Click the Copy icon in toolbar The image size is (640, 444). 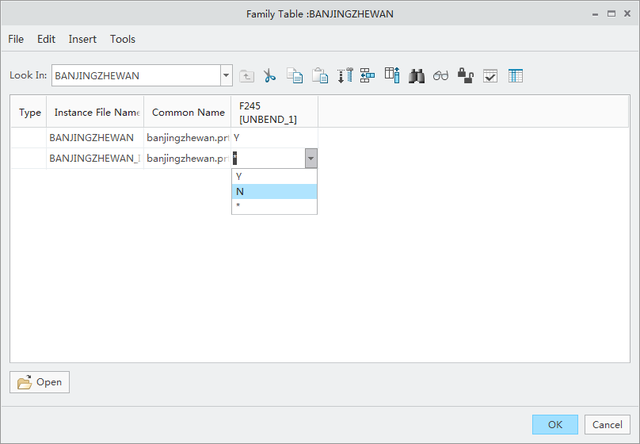coord(294,76)
